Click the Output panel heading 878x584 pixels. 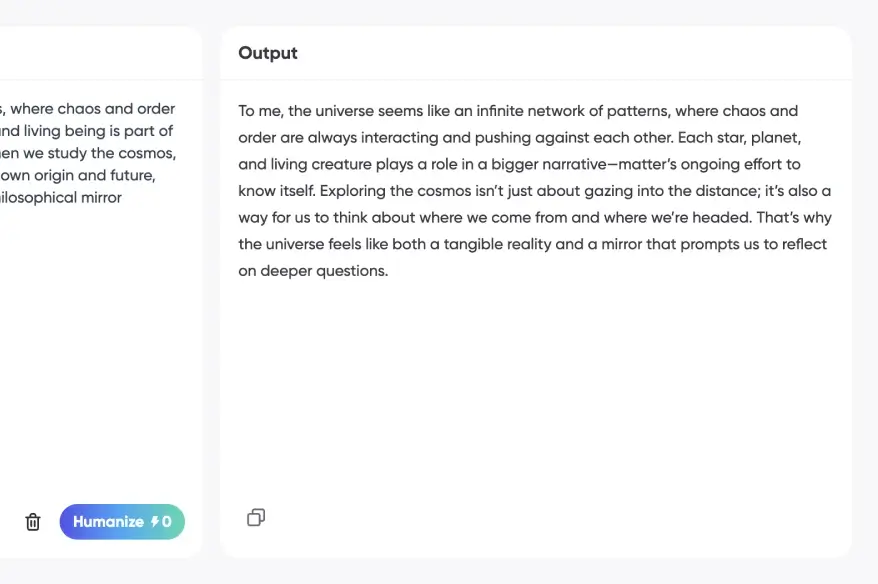(x=268, y=53)
